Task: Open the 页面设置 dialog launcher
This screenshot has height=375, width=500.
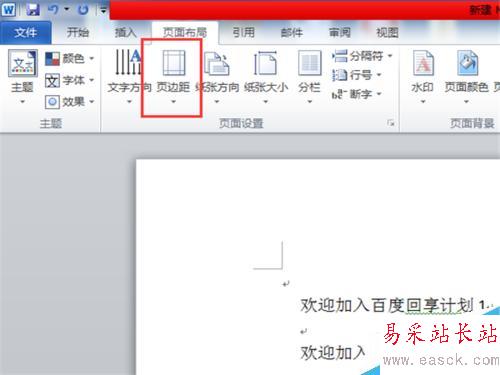Action: tap(391, 123)
